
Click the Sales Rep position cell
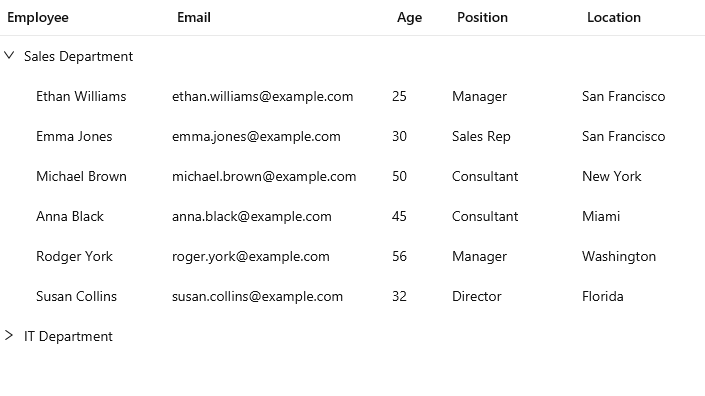pyautogui.click(x=481, y=136)
